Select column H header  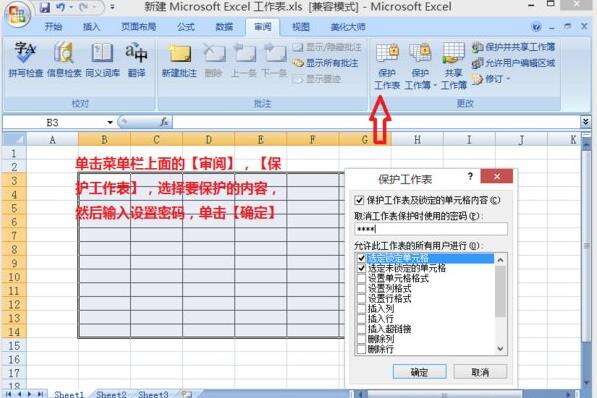(417, 140)
